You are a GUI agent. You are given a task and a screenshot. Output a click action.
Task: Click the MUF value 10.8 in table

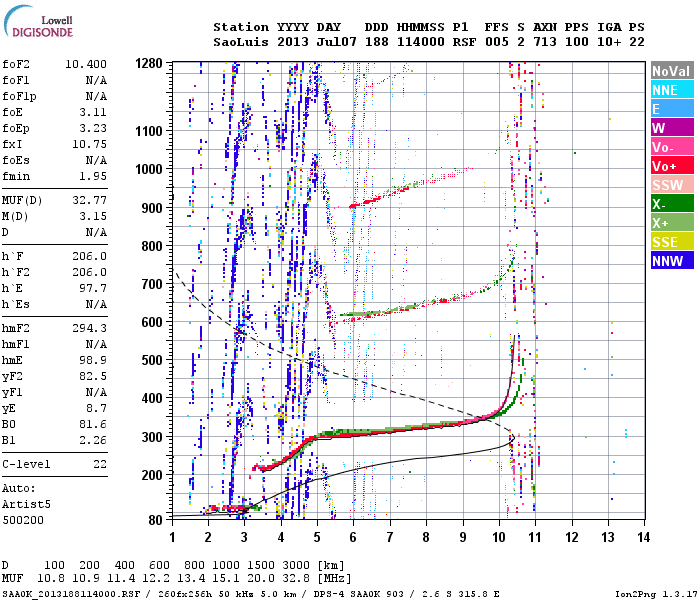click(x=50, y=578)
